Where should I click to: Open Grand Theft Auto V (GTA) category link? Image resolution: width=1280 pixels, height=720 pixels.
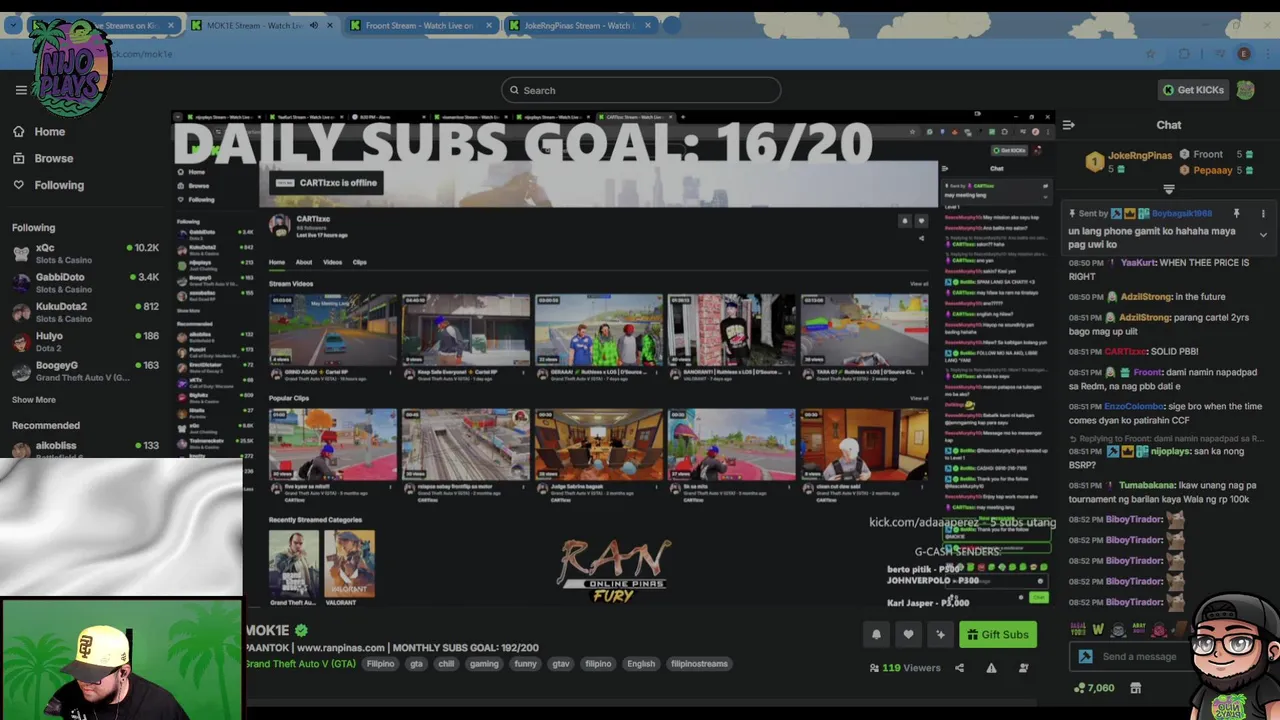(x=300, y=664)
